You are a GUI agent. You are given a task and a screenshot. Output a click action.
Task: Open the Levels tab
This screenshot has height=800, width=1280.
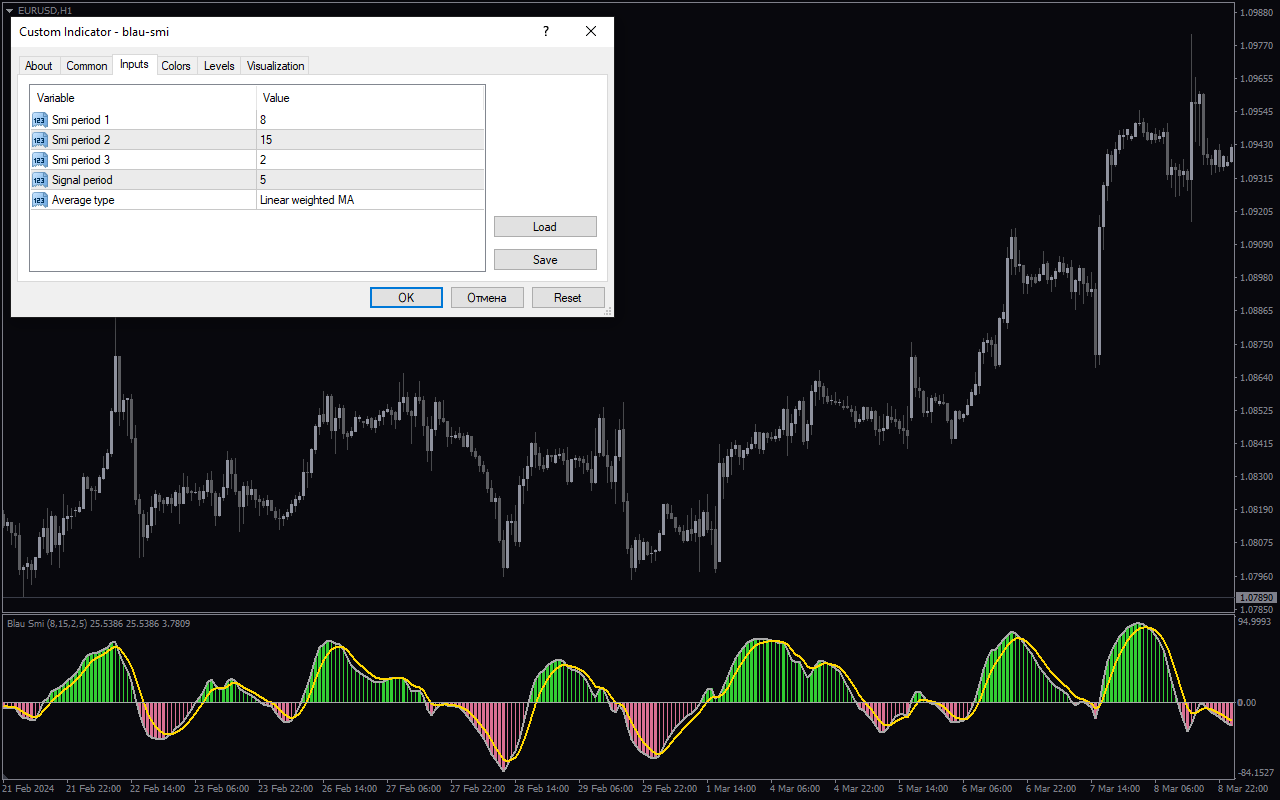click(219, 66)
